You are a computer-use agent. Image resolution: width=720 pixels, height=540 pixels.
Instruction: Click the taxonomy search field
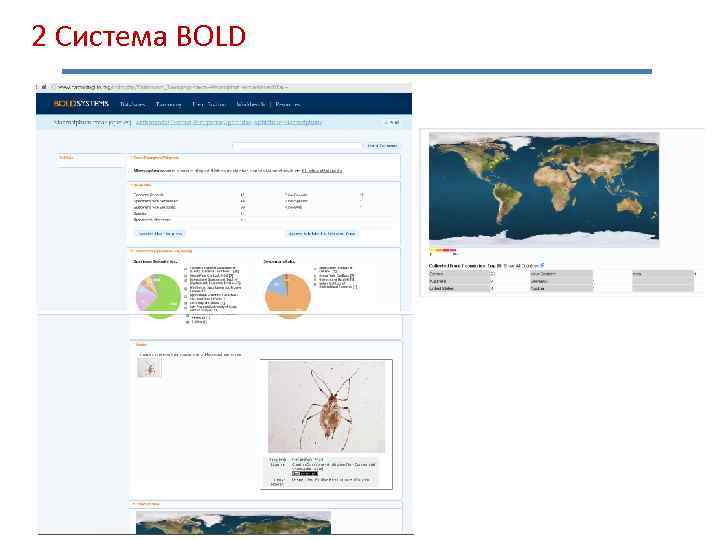tap(298, 146)
